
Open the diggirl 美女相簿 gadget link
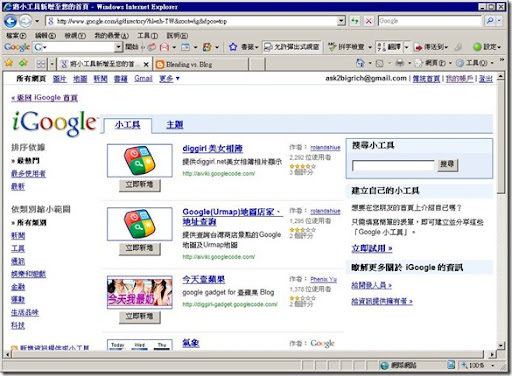213,148
